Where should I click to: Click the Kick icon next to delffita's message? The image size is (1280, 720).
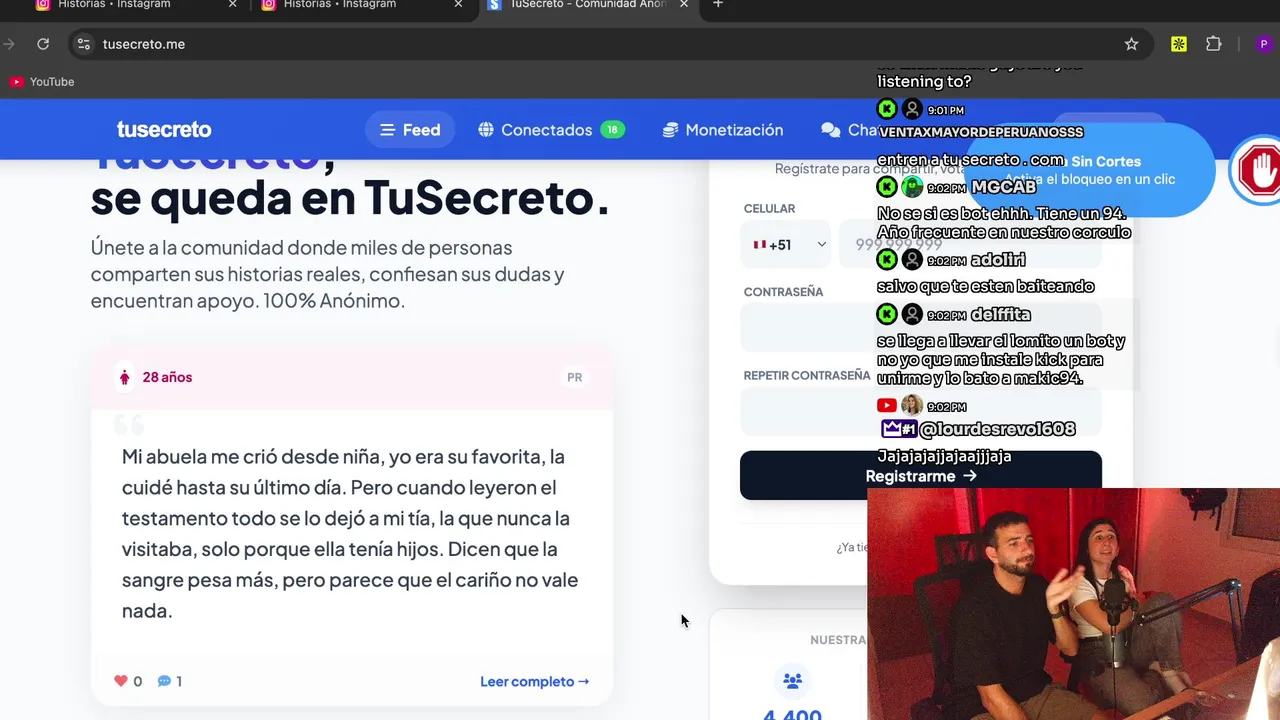coord(887,314)
